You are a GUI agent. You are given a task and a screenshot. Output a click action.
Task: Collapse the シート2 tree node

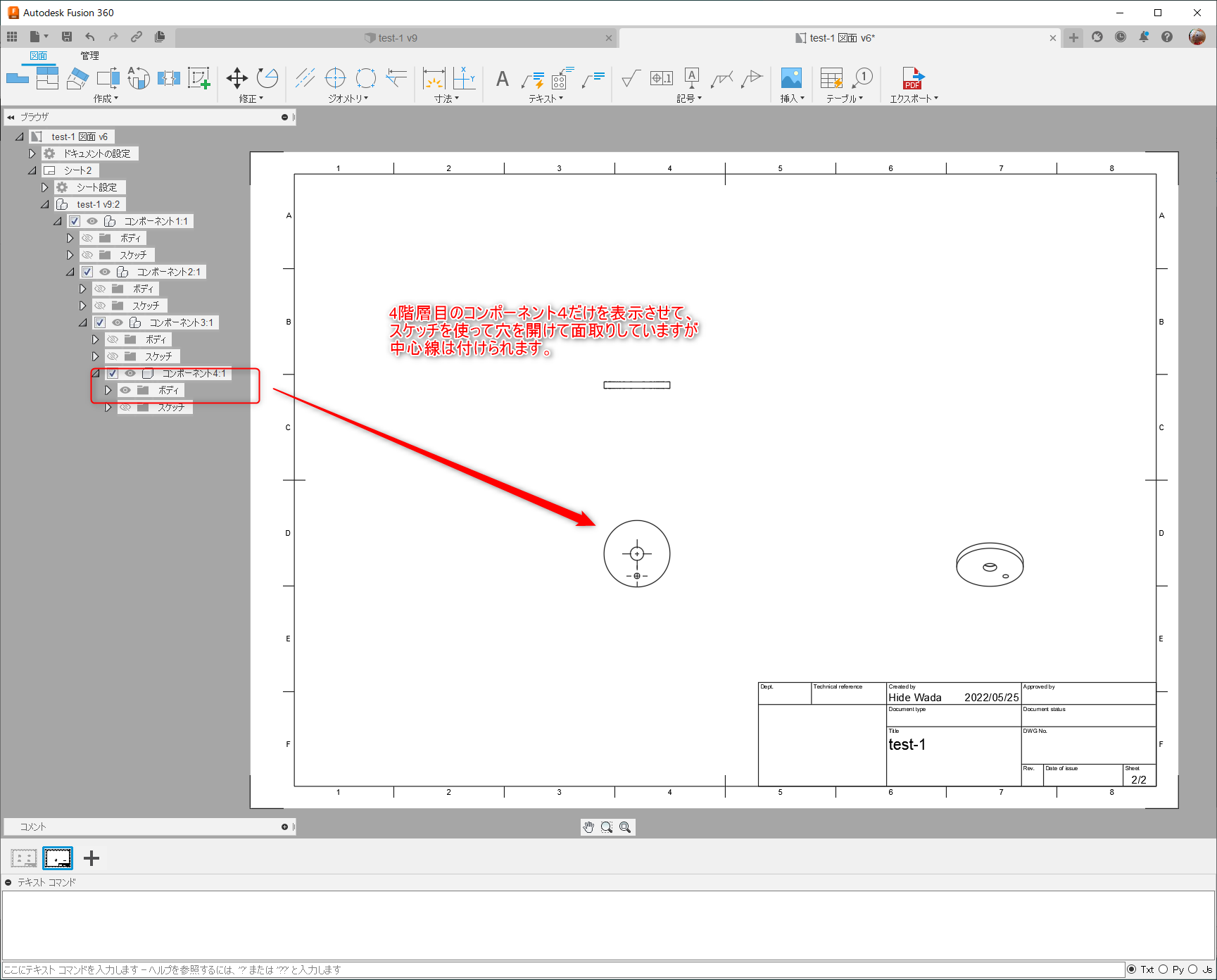click(x=32, y=170)
